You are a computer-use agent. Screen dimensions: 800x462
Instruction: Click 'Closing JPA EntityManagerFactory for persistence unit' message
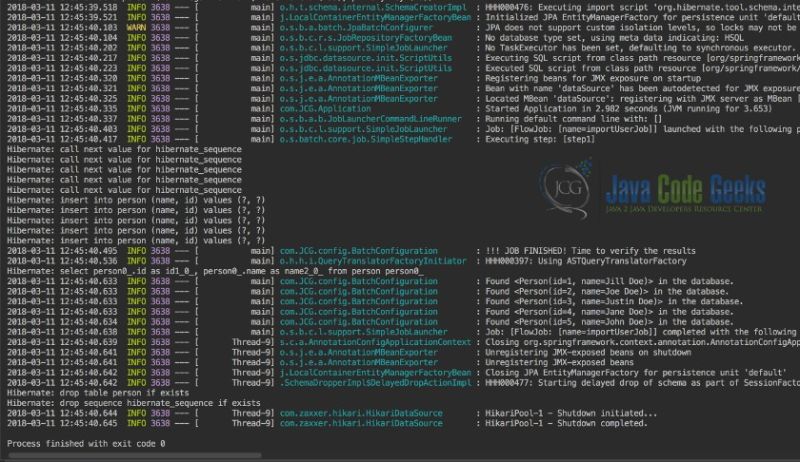[x=635, y=373]
